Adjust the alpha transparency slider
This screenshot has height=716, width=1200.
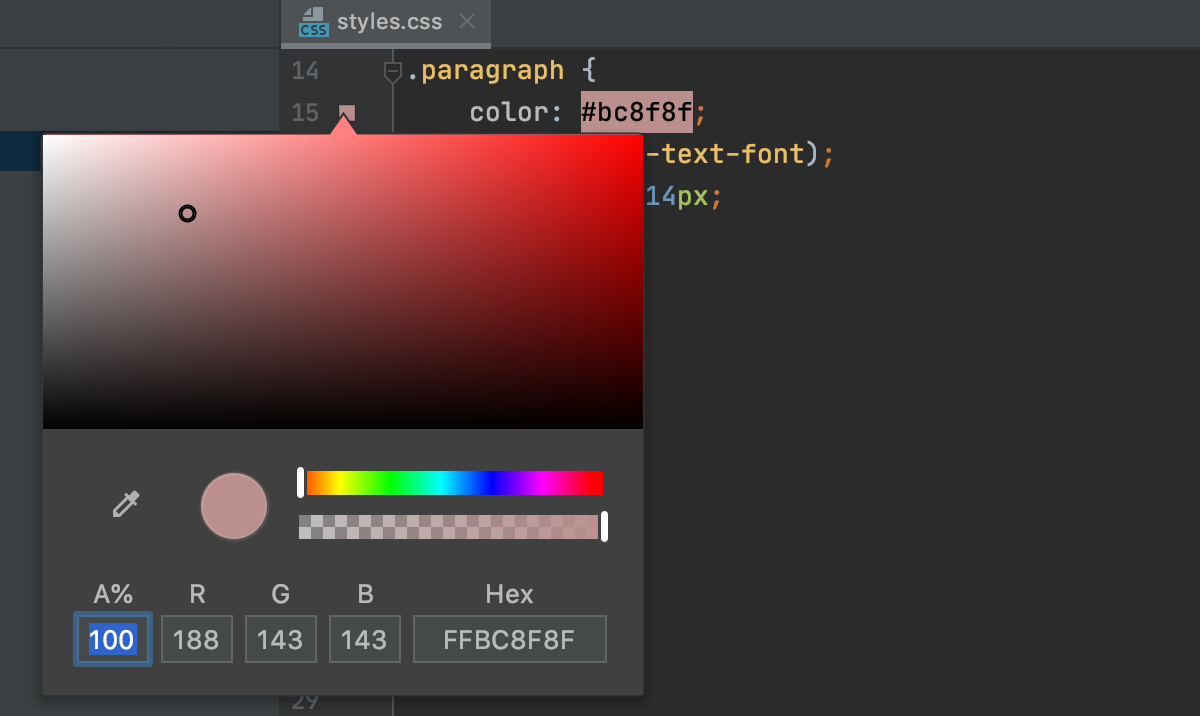tap(450, 527)
